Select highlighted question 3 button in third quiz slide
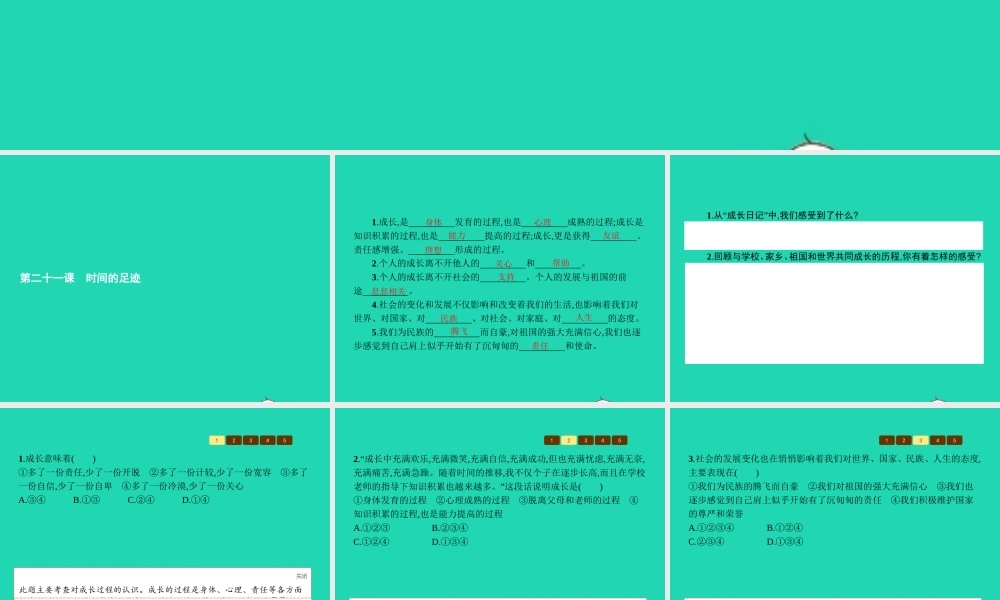 920,440
